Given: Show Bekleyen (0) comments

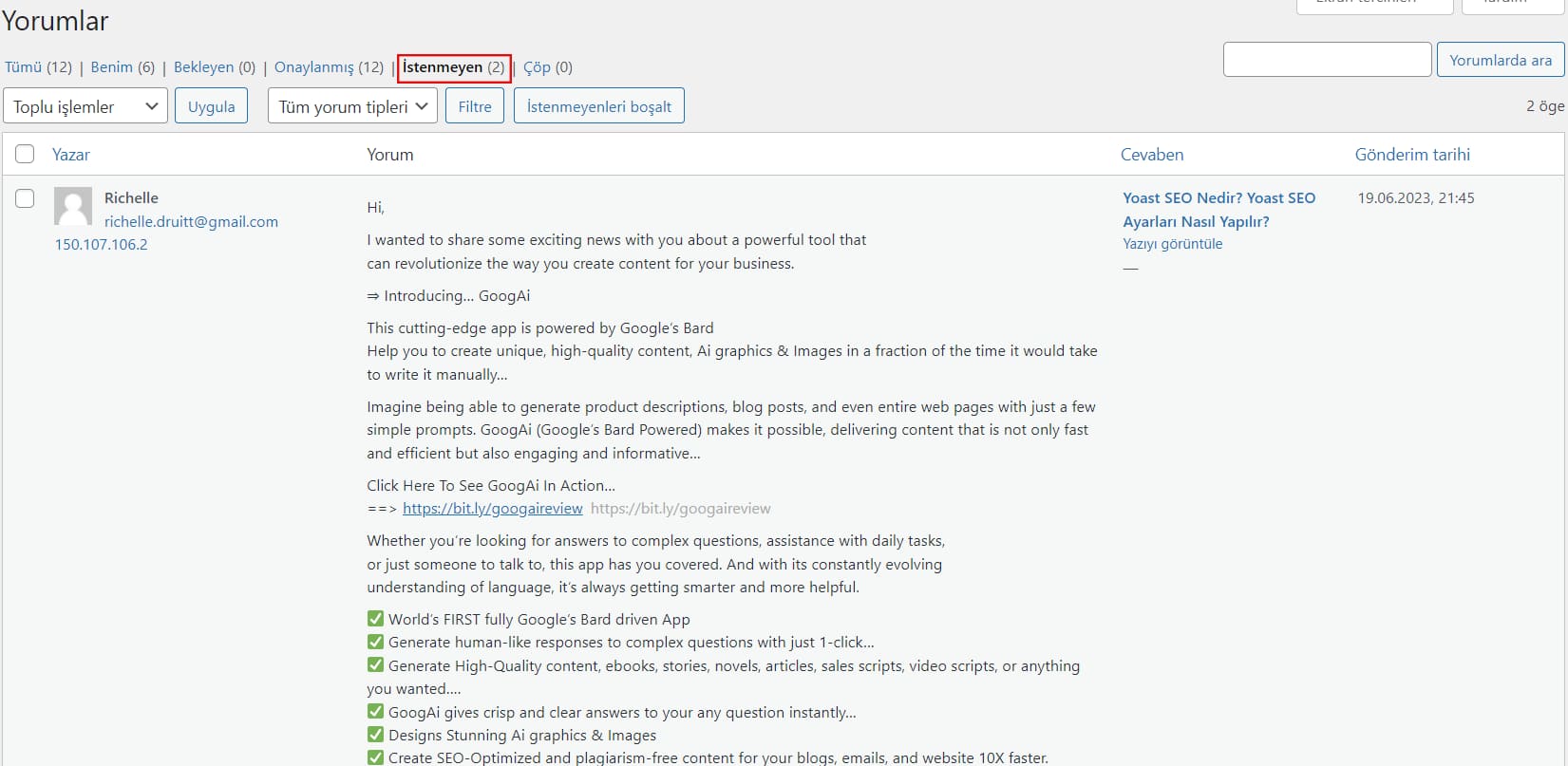Looking at the screenshot, I should [x=215, y=66].
